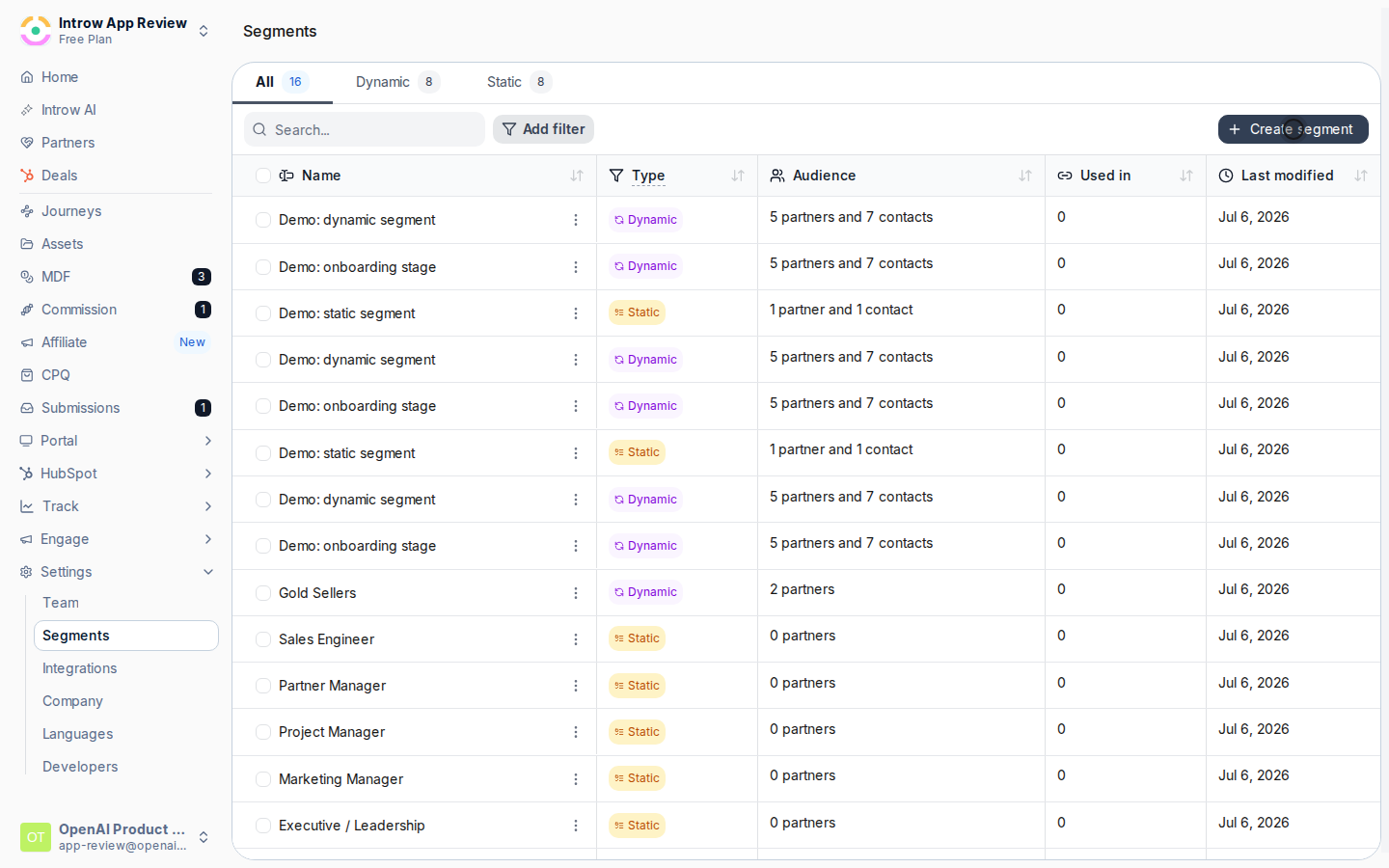The height and width of the screenshot is (868, 1389).
Task: Sort by Name column arrows
Action: point(577,176)
